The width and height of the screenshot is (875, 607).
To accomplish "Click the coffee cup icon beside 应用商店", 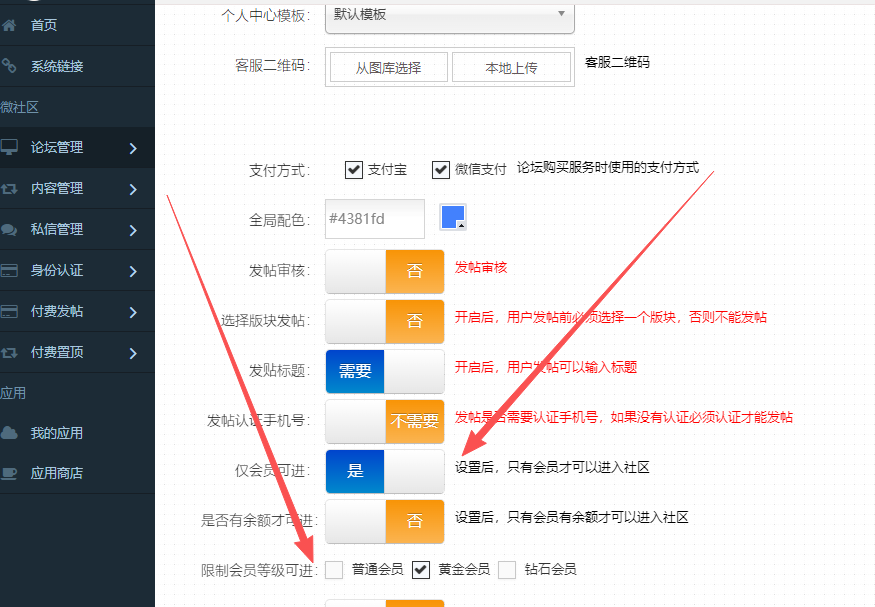I will pos(10,473).
